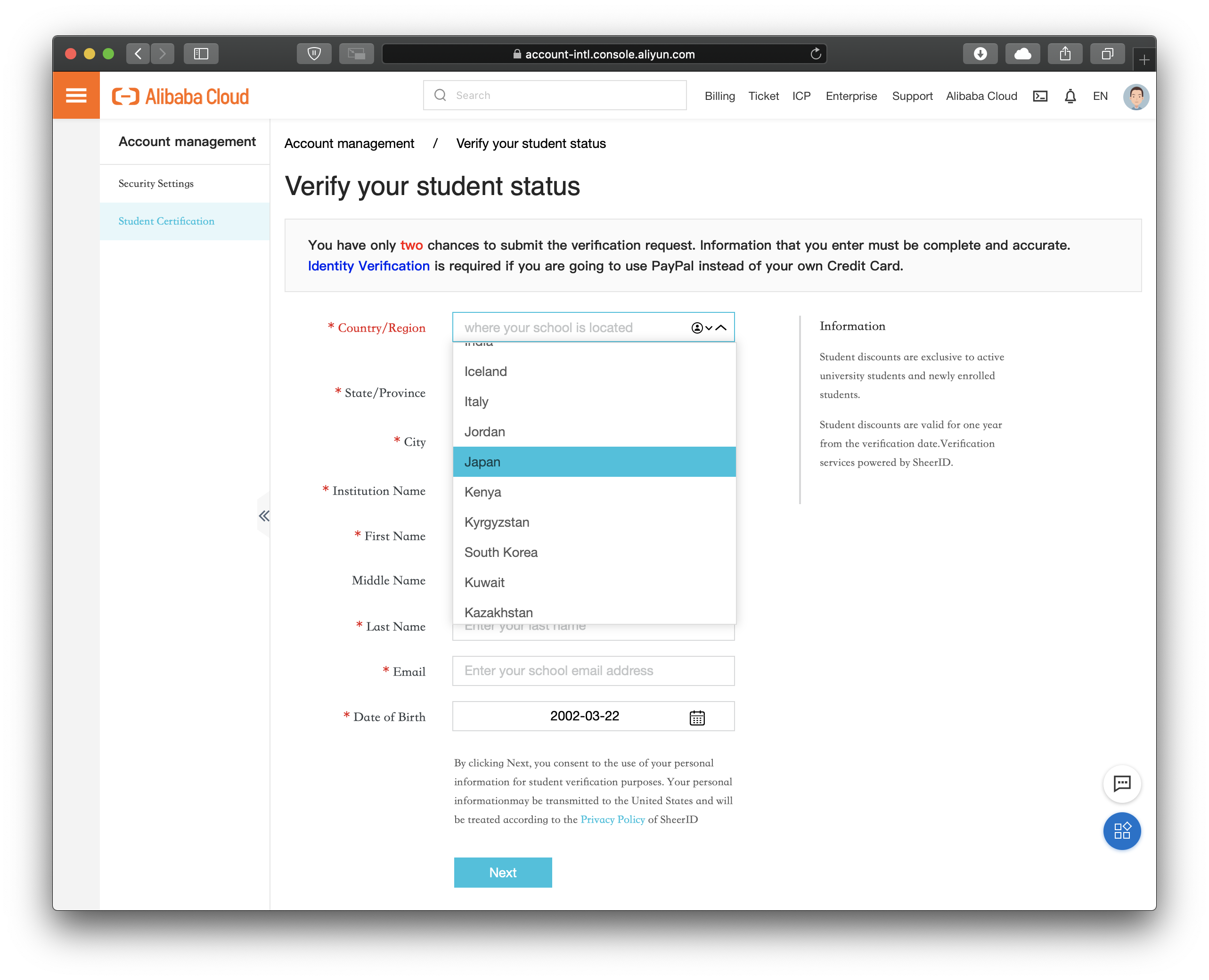Screen dimensions: 1209x980
Task: Collapse the sidebar with double-chevron arrow
Action: 263,515
